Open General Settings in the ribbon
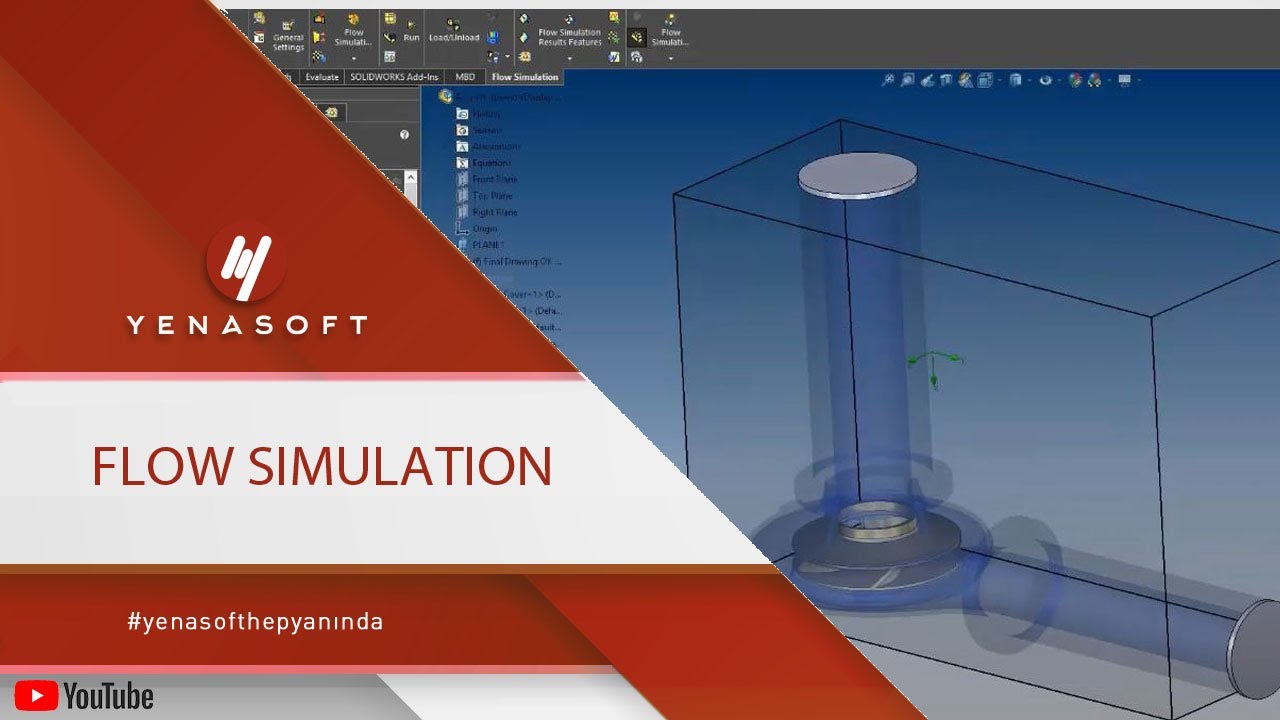 point(288,36)
